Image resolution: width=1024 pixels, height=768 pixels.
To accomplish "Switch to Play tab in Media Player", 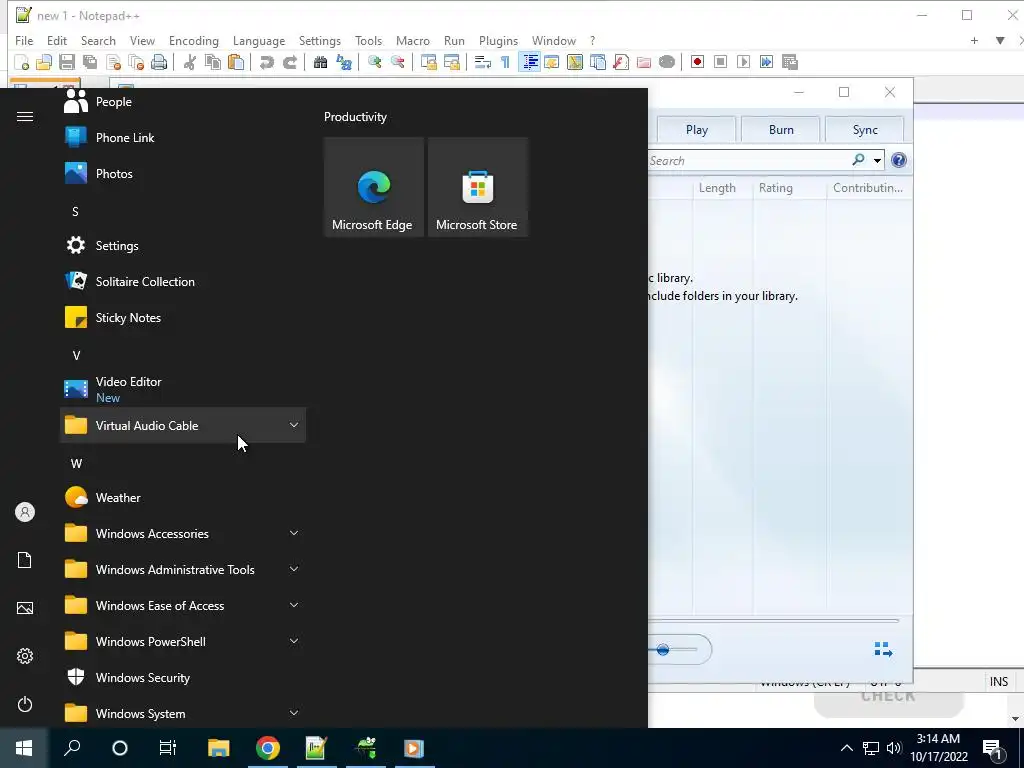I will [697, 129].
